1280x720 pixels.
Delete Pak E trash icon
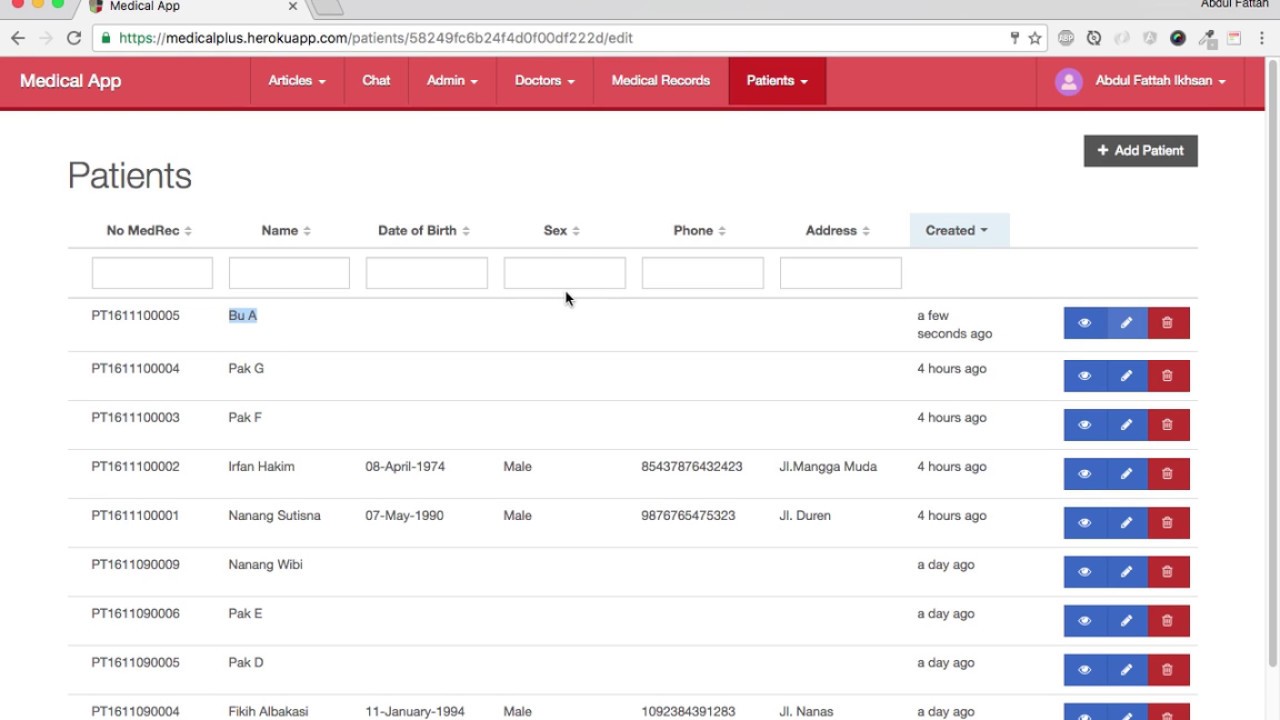point(1168,621)
